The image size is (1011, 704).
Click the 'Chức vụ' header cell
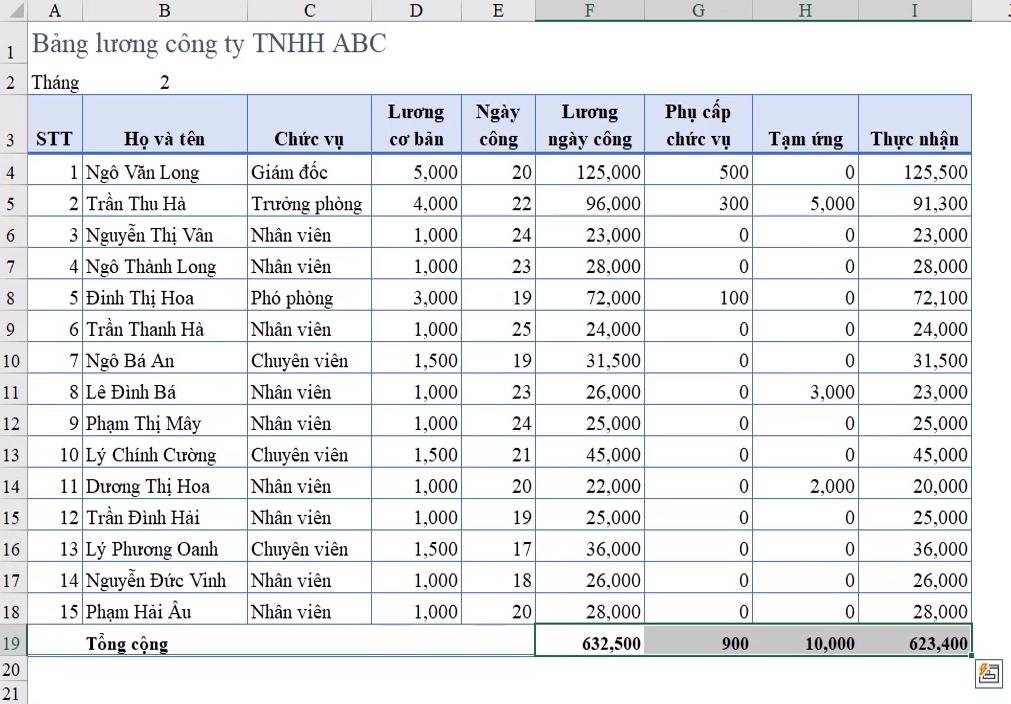(x=309, y=124)
